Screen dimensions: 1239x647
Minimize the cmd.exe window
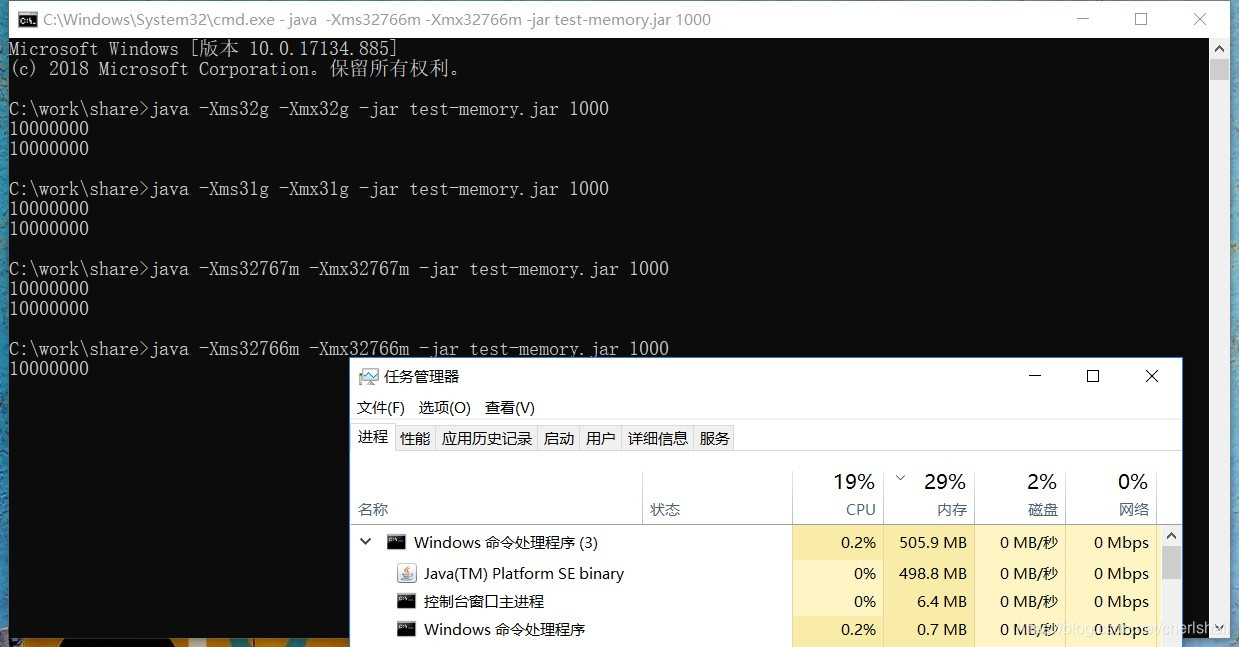1082,19
